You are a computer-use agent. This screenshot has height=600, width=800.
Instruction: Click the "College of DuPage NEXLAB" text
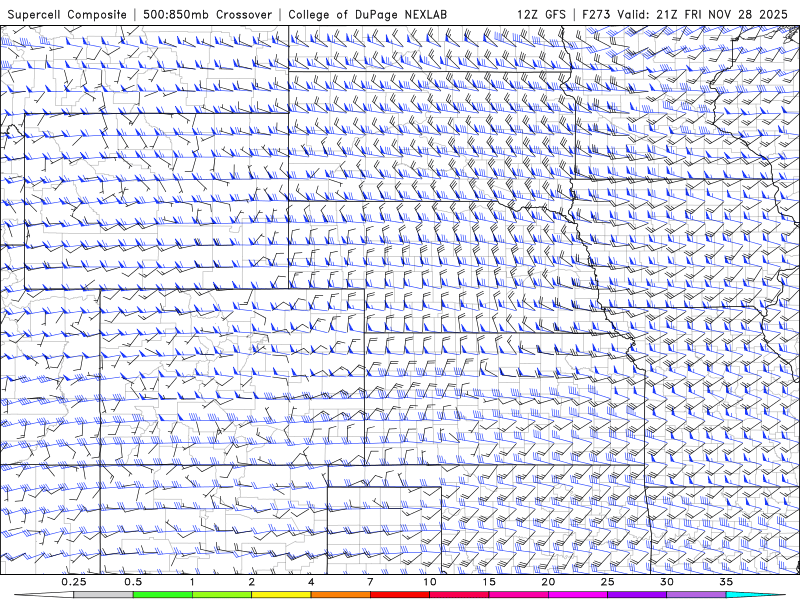click(367, 14)
